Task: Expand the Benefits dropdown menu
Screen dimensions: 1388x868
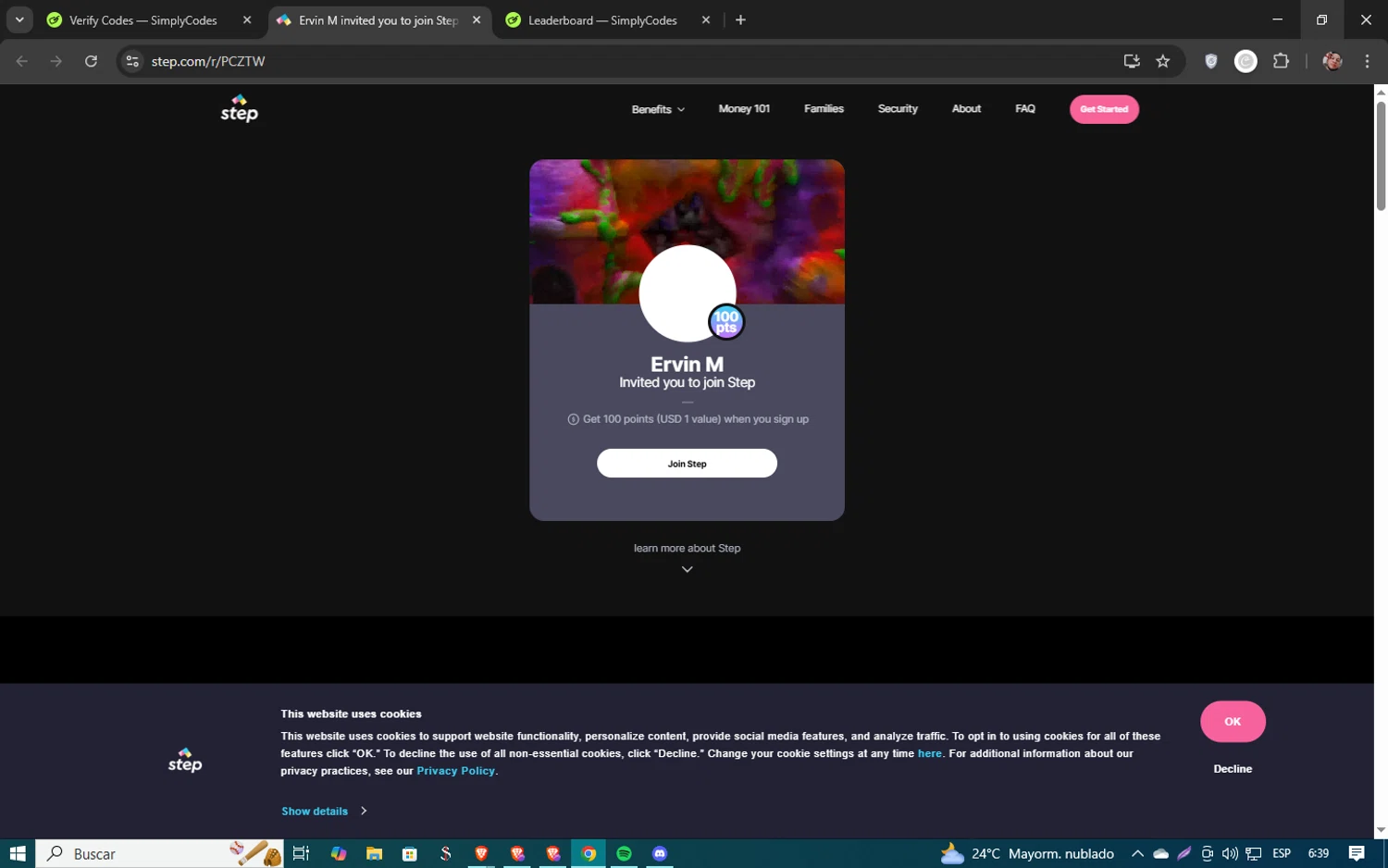Action: coord(658,109)
